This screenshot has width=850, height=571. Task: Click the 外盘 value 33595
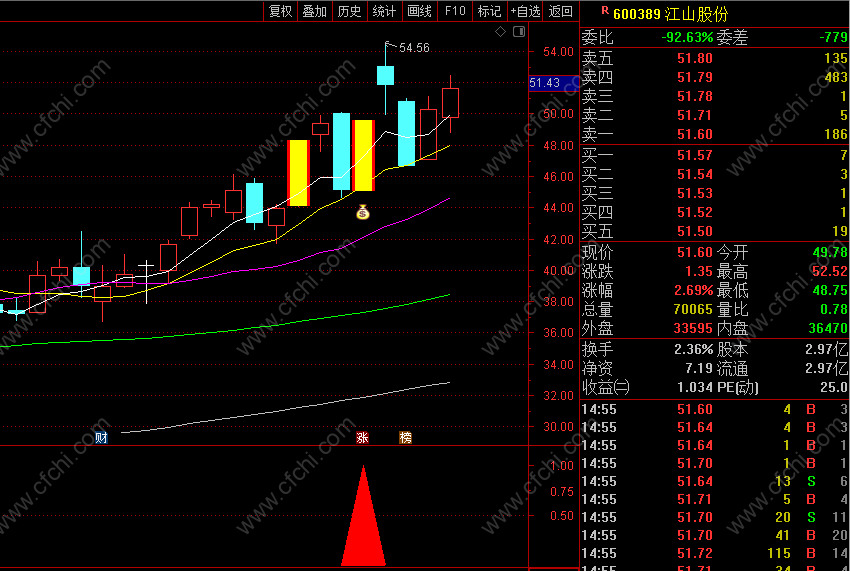pyautogui.click(x=693, y=328)
